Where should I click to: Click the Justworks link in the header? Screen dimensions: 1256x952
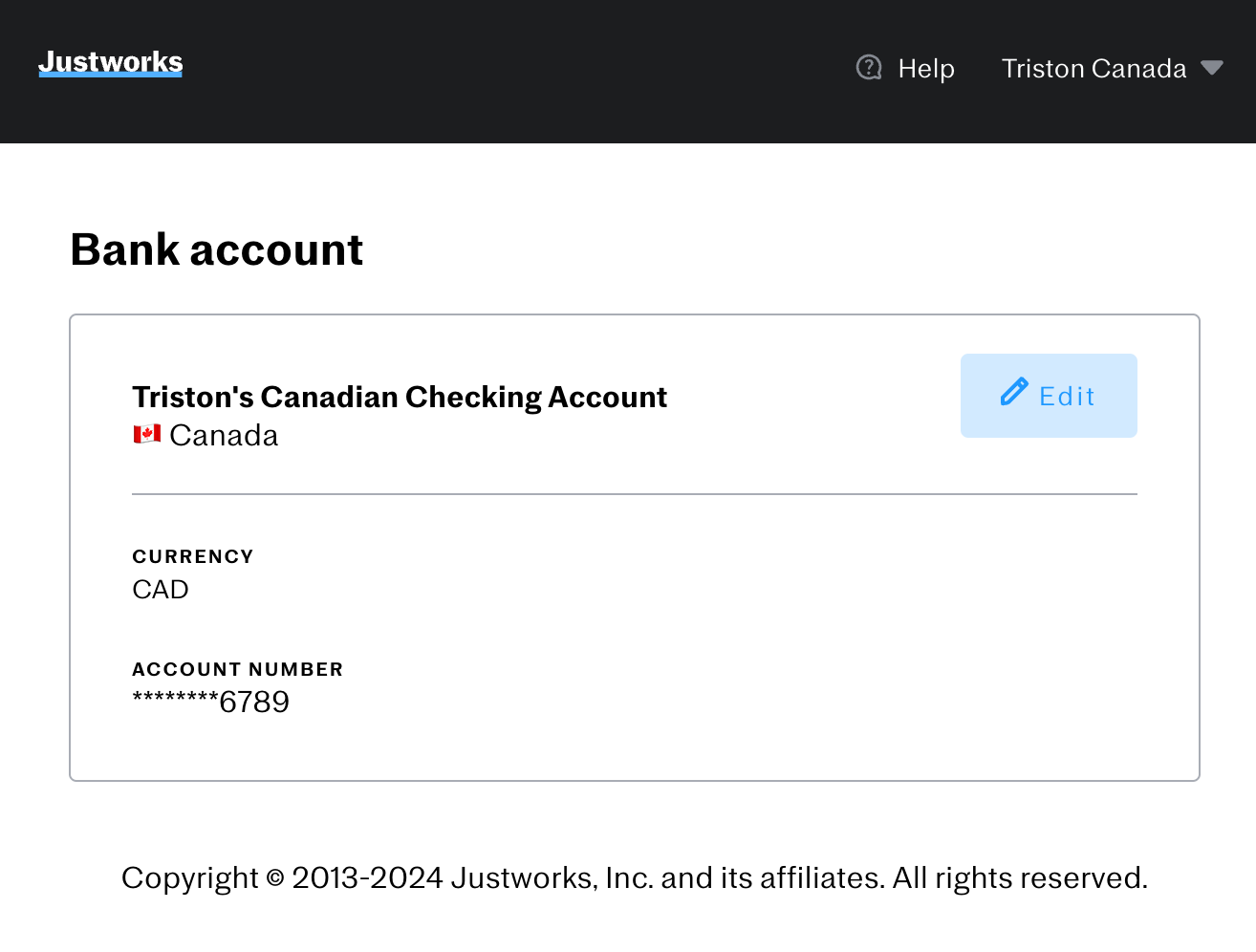[x=109, y=61]
